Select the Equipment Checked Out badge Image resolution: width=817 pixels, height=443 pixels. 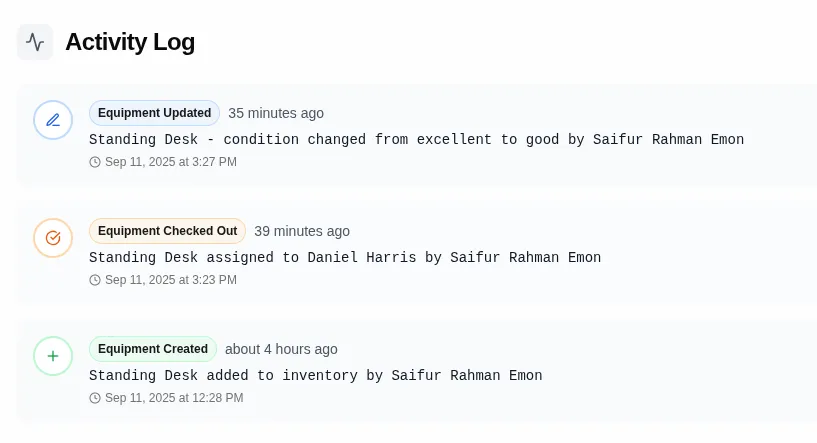(167, 231)
